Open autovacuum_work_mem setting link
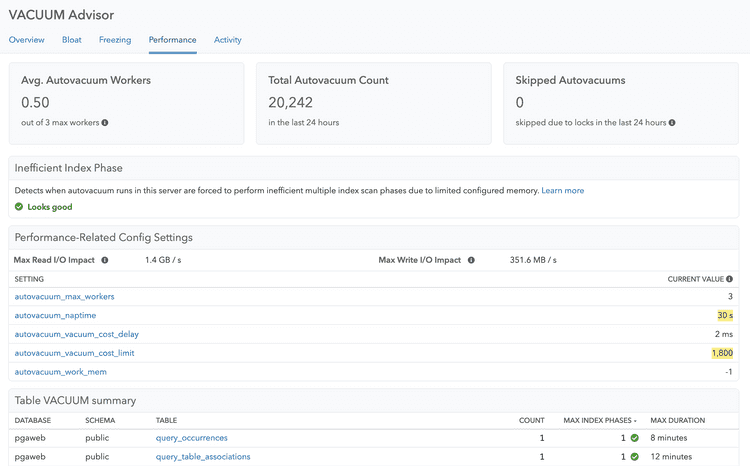The width and height of the screenshot is (750, 466). coord(61,372)
